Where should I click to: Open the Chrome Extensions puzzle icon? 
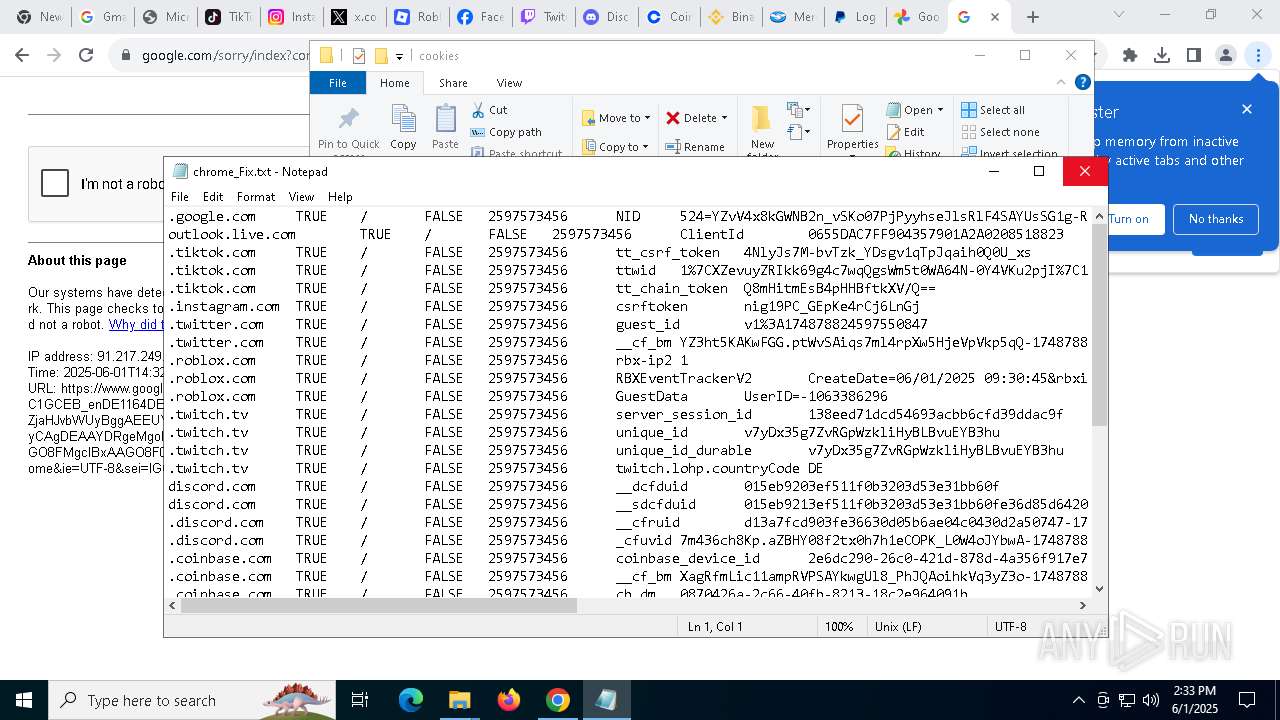pyautogui.click(x=1130, y=55)
